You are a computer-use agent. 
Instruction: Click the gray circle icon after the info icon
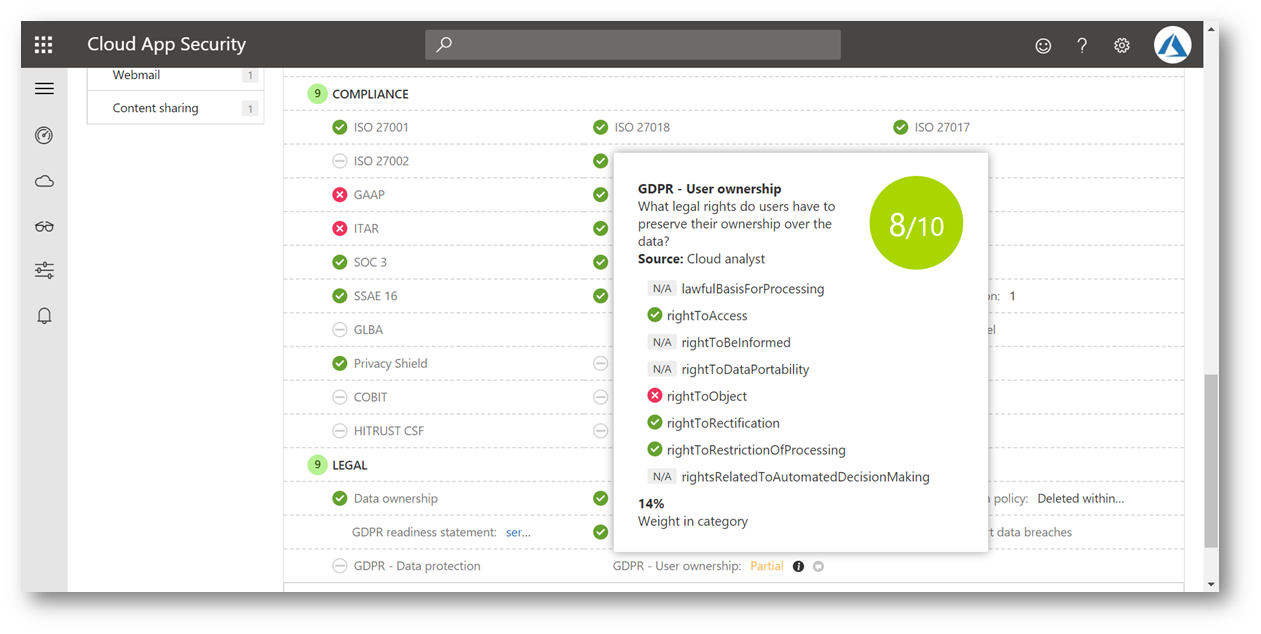818,566
